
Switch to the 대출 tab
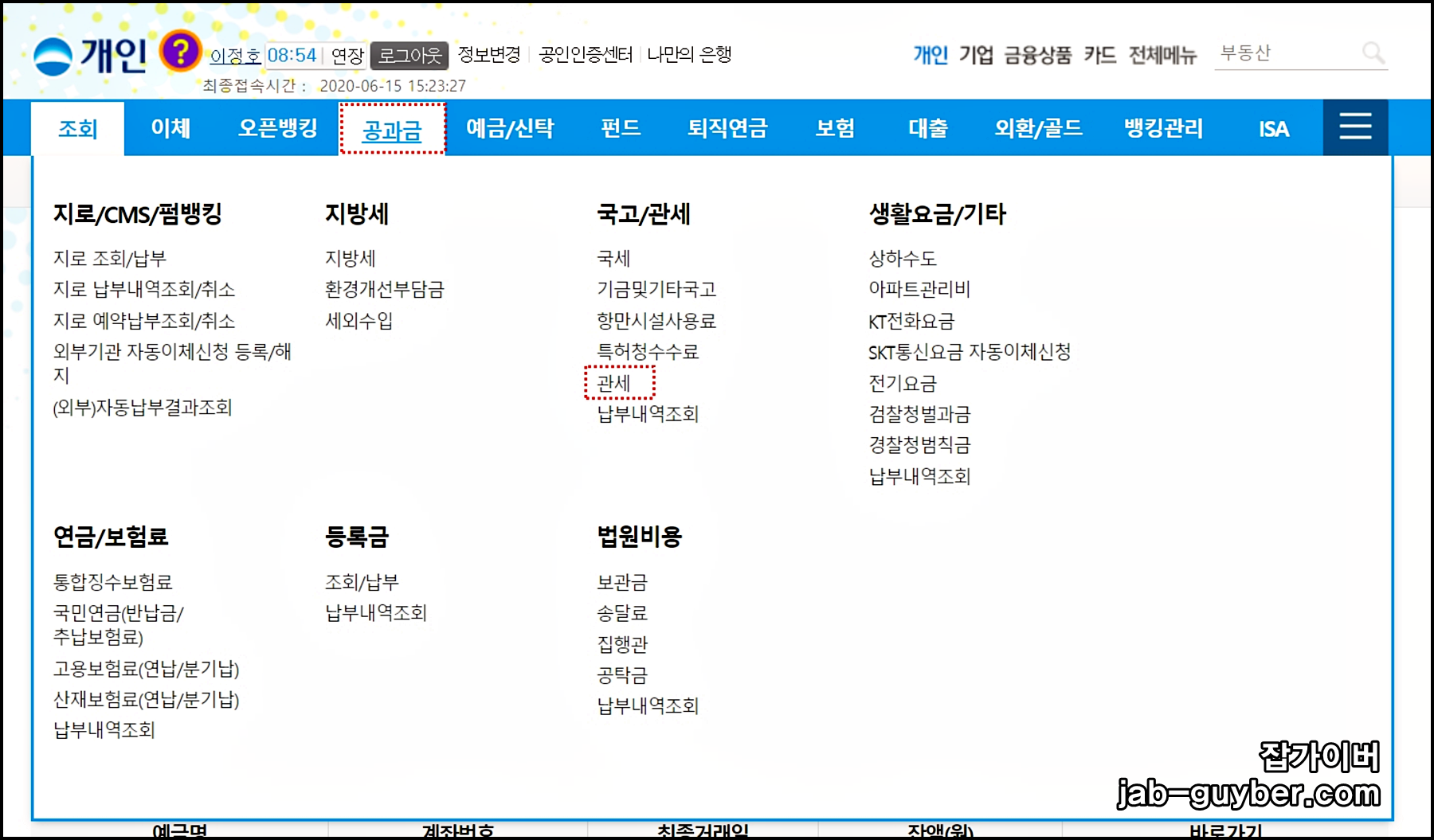[928, 128]
